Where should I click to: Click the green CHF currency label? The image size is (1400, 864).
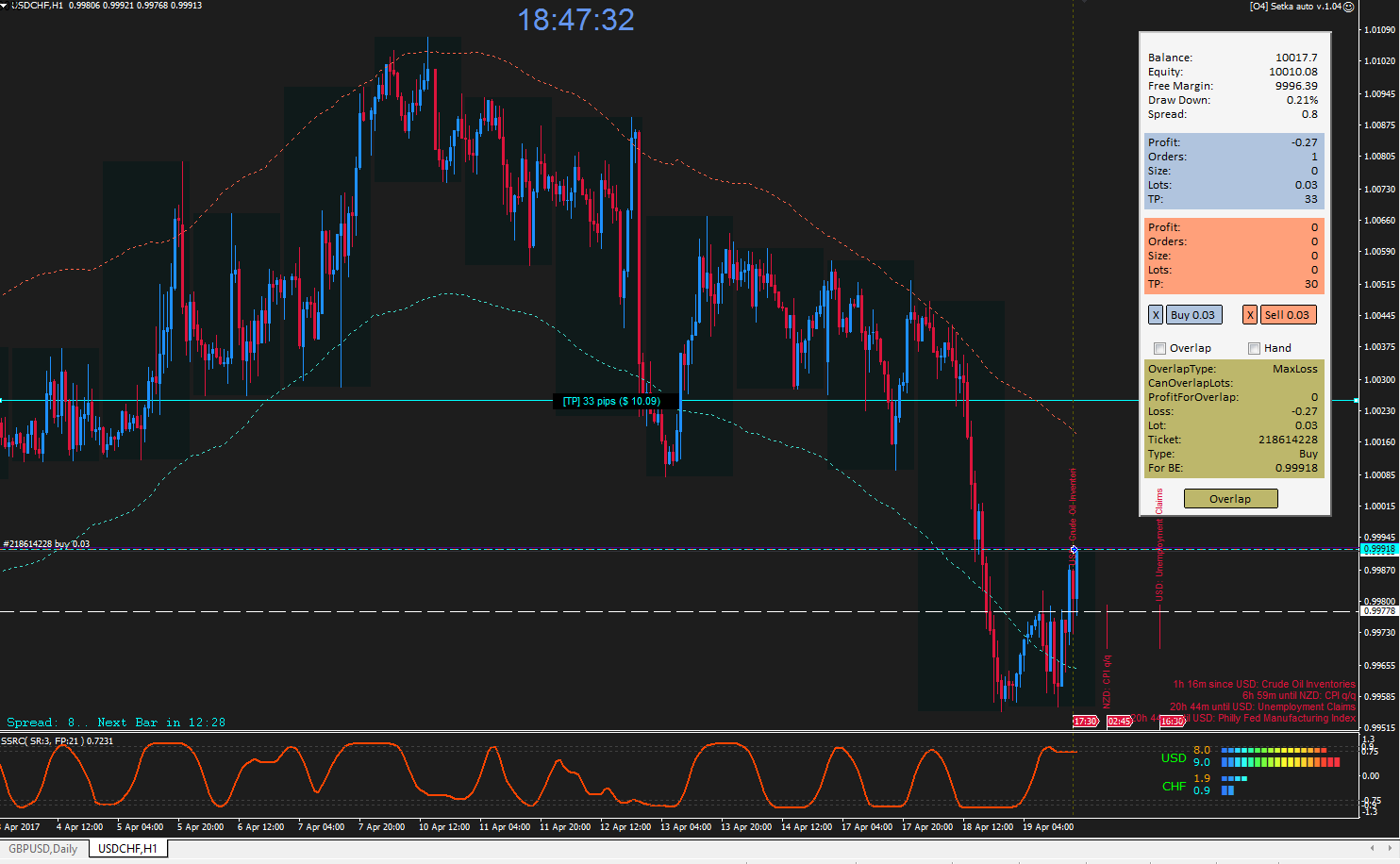click(1174, 786)
